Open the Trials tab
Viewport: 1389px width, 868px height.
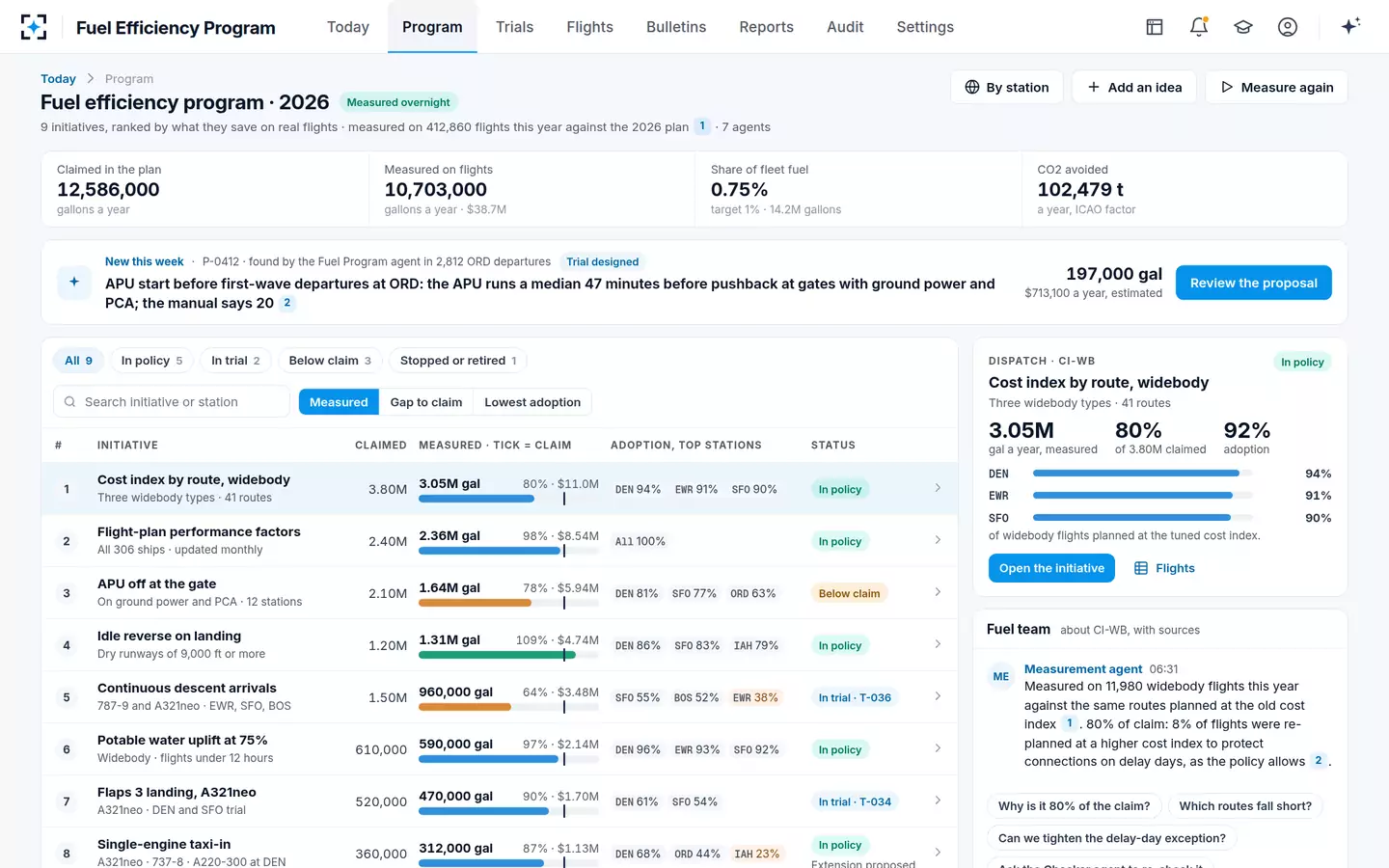pyautogui.click(x=514, y=27)
